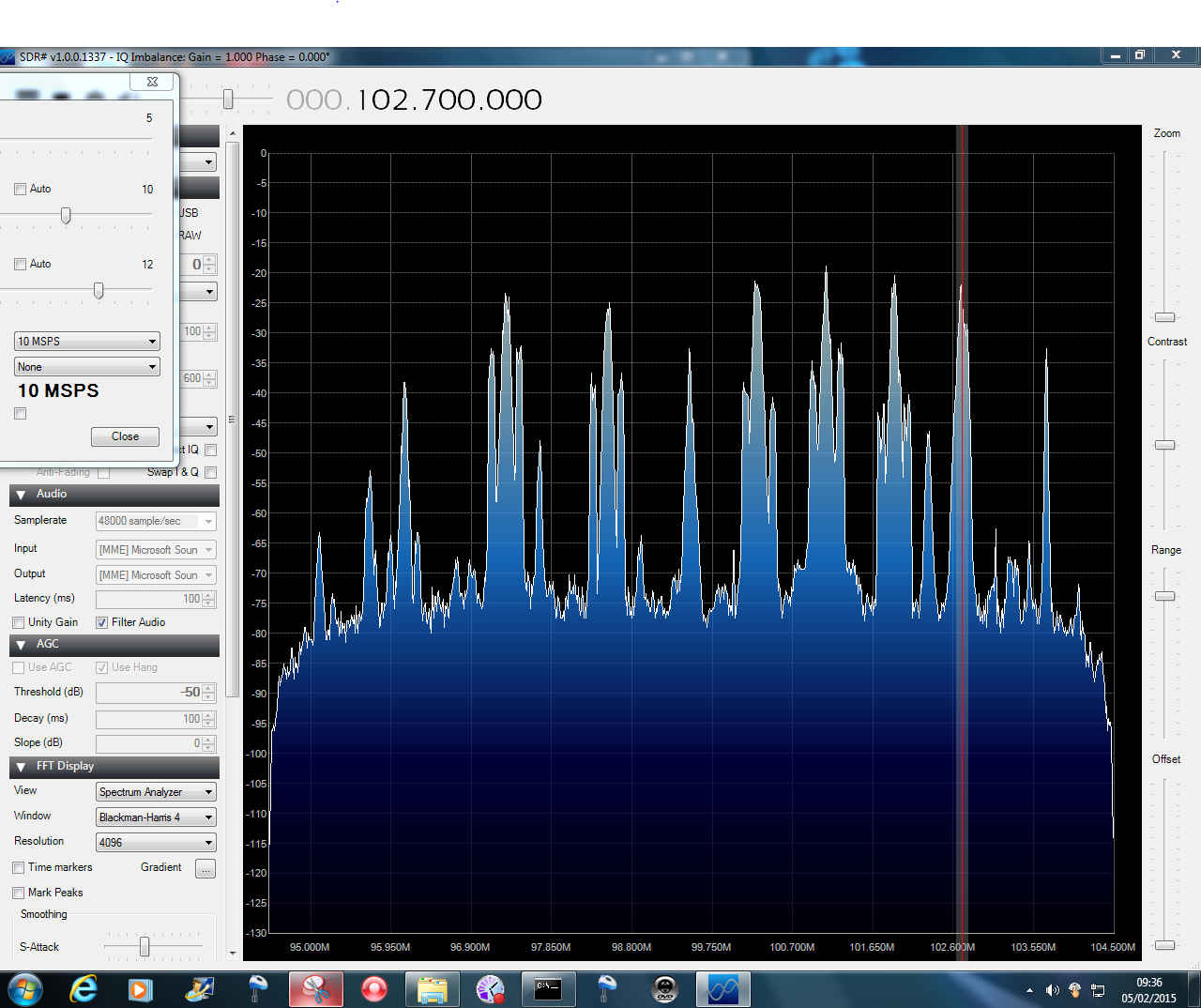Open the 10 MSPS sample rate dropdown
The width and height of the screenshot is (1201, 1008).
pos(87,341)
